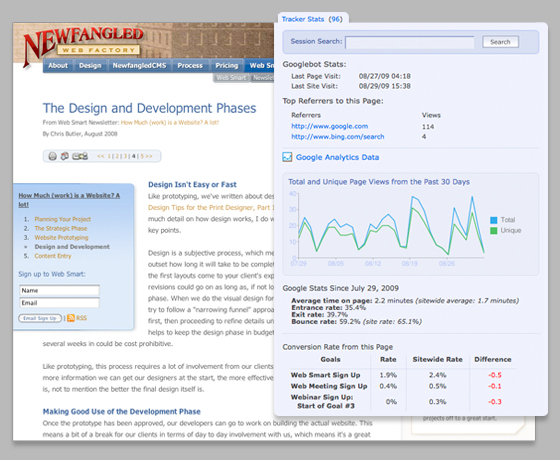
Task: Select the Web Smart main nav item
Action: (260, 65)
